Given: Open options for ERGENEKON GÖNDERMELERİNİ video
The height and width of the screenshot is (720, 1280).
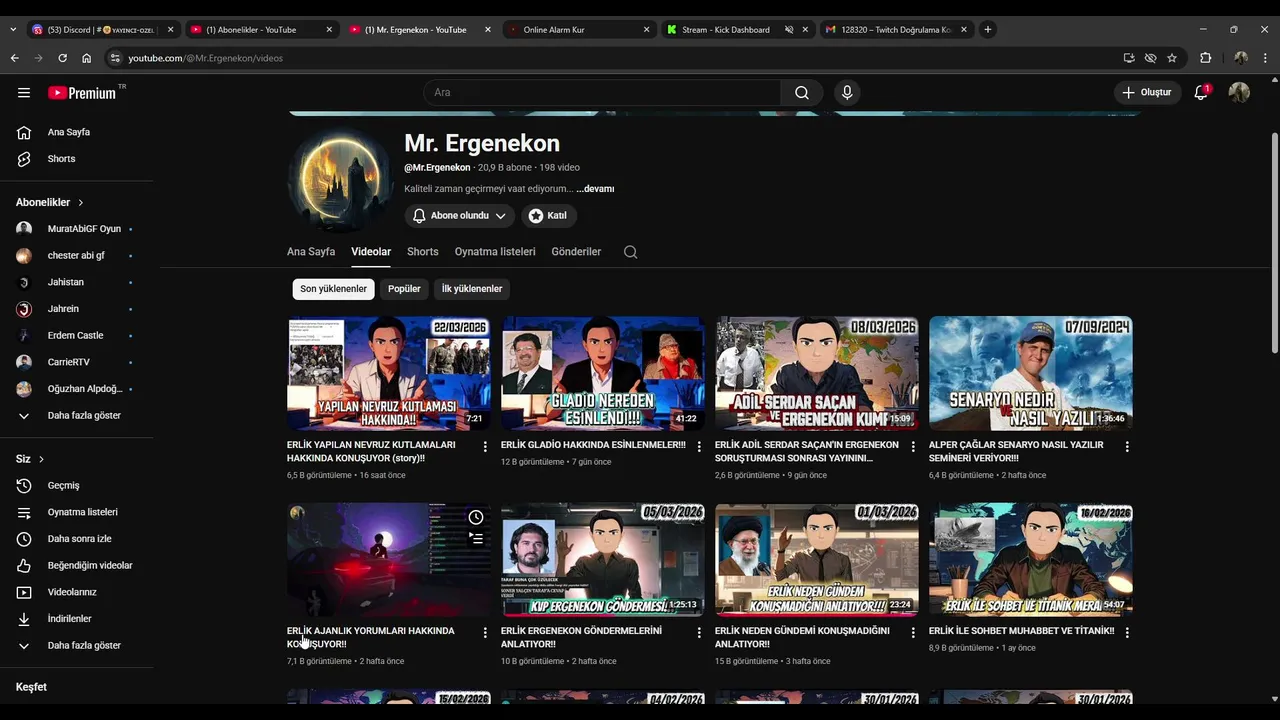Looking at the screenshot, I should tap(699, 633).
